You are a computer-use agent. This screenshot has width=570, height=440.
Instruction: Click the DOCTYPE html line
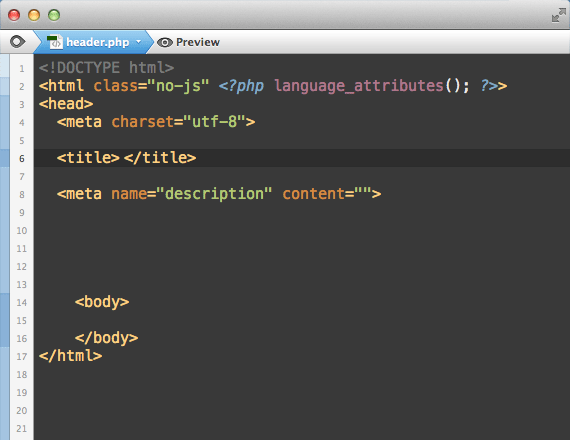coord(106,68)
